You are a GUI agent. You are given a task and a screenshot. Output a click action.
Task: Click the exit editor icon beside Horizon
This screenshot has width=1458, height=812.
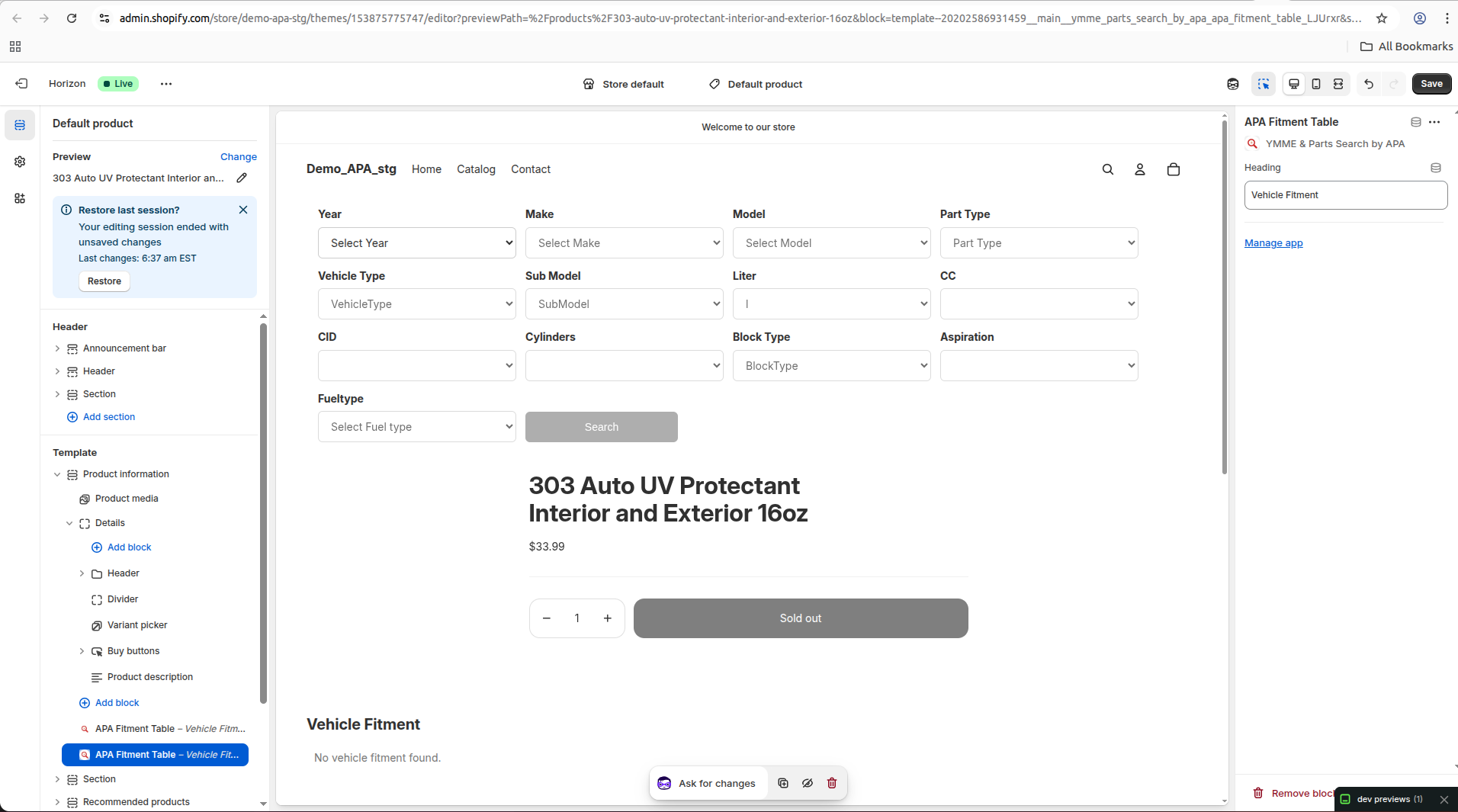[21, 84]
